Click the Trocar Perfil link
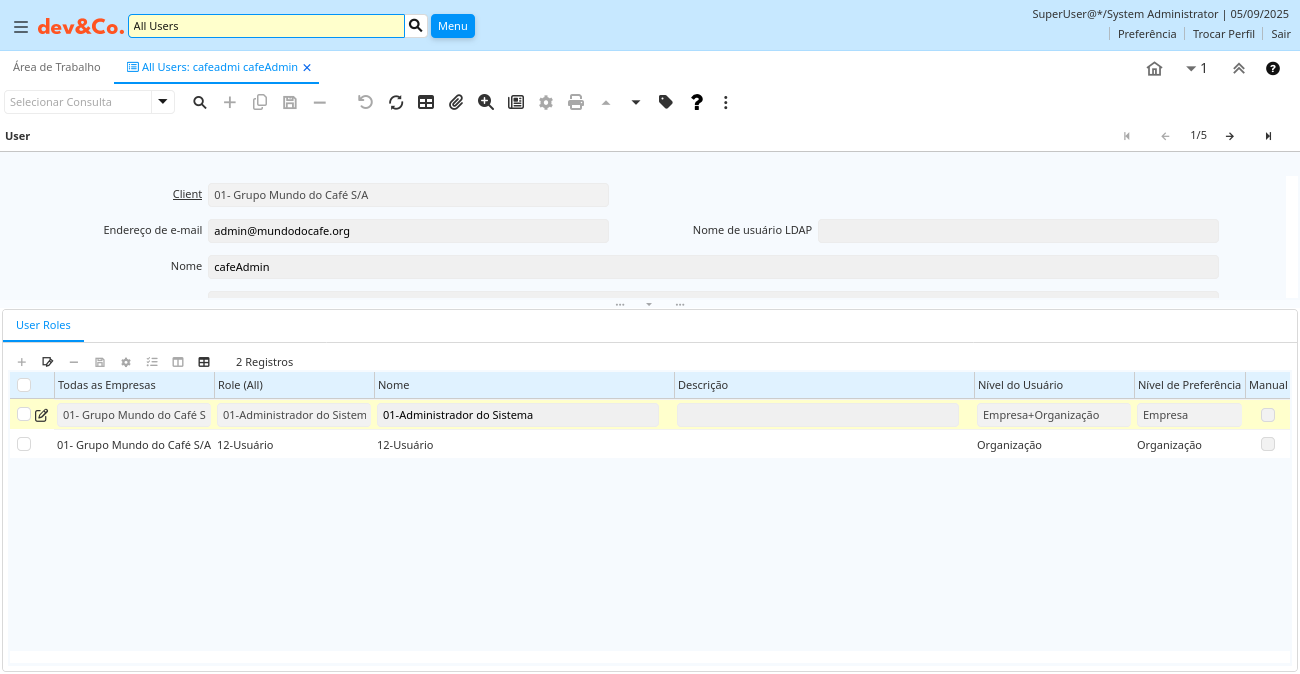 [1223, 34]
